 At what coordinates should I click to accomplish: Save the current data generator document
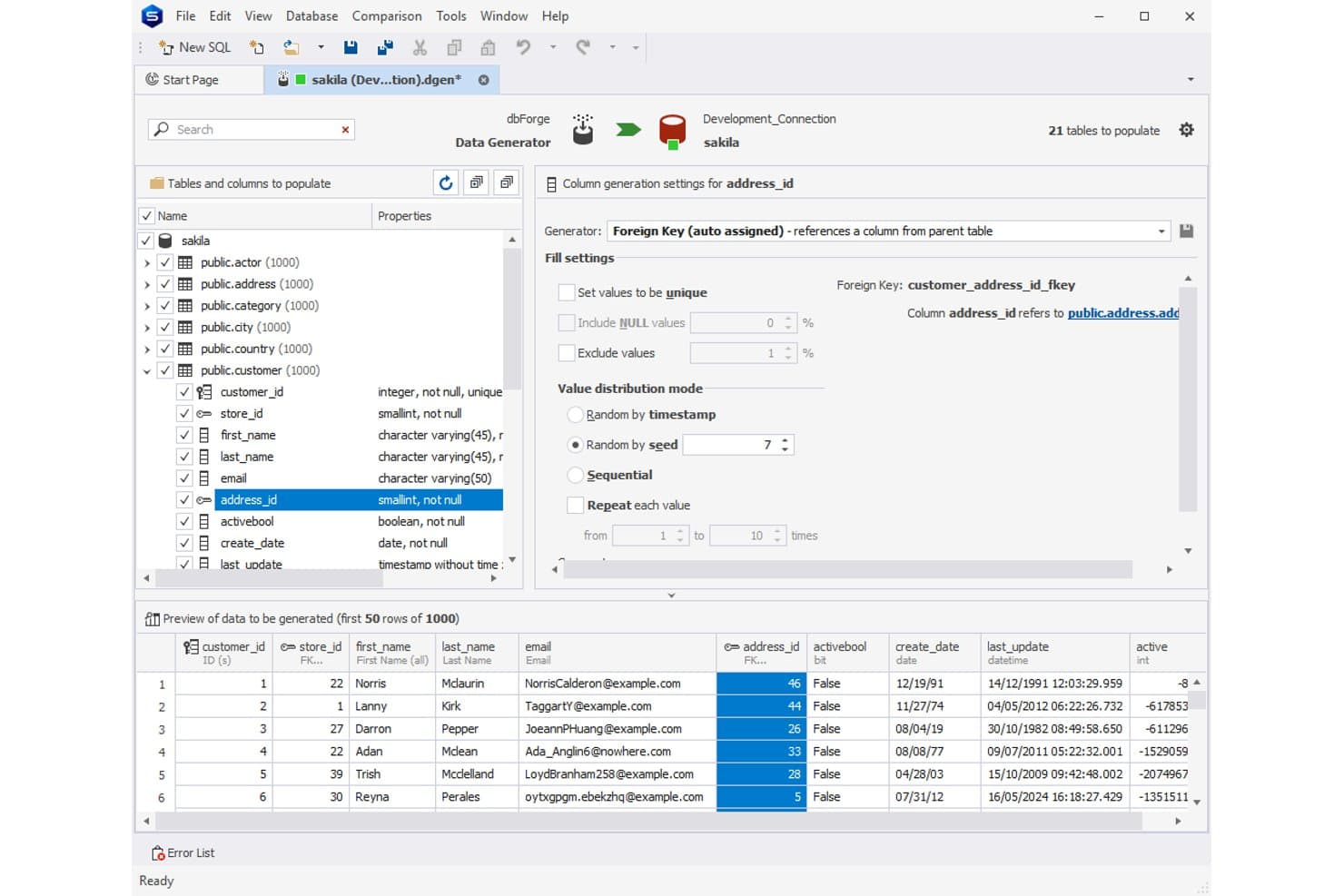[351, 47]
